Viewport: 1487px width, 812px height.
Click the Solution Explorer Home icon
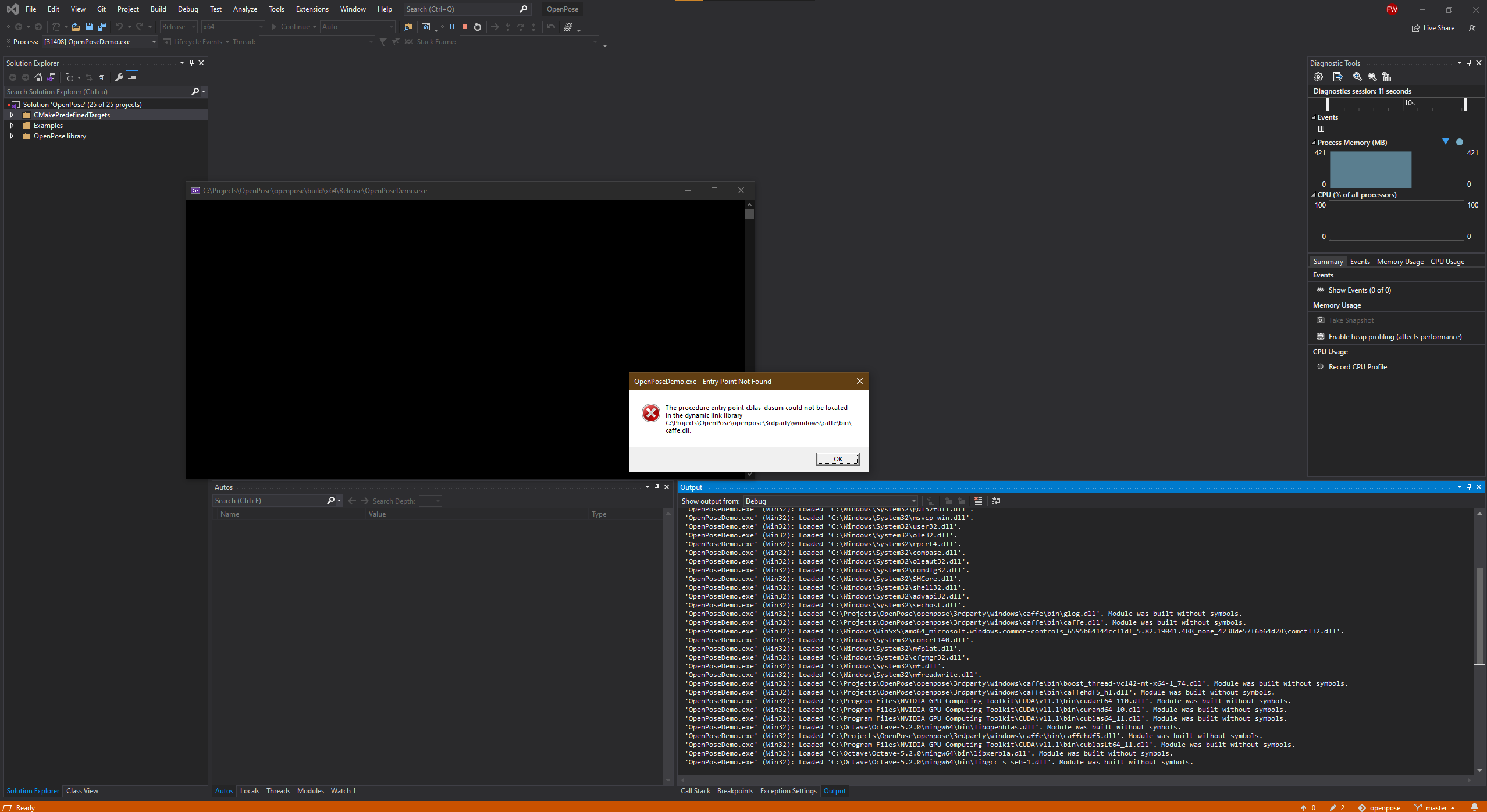pyautogui.click(x=38, y=77)
